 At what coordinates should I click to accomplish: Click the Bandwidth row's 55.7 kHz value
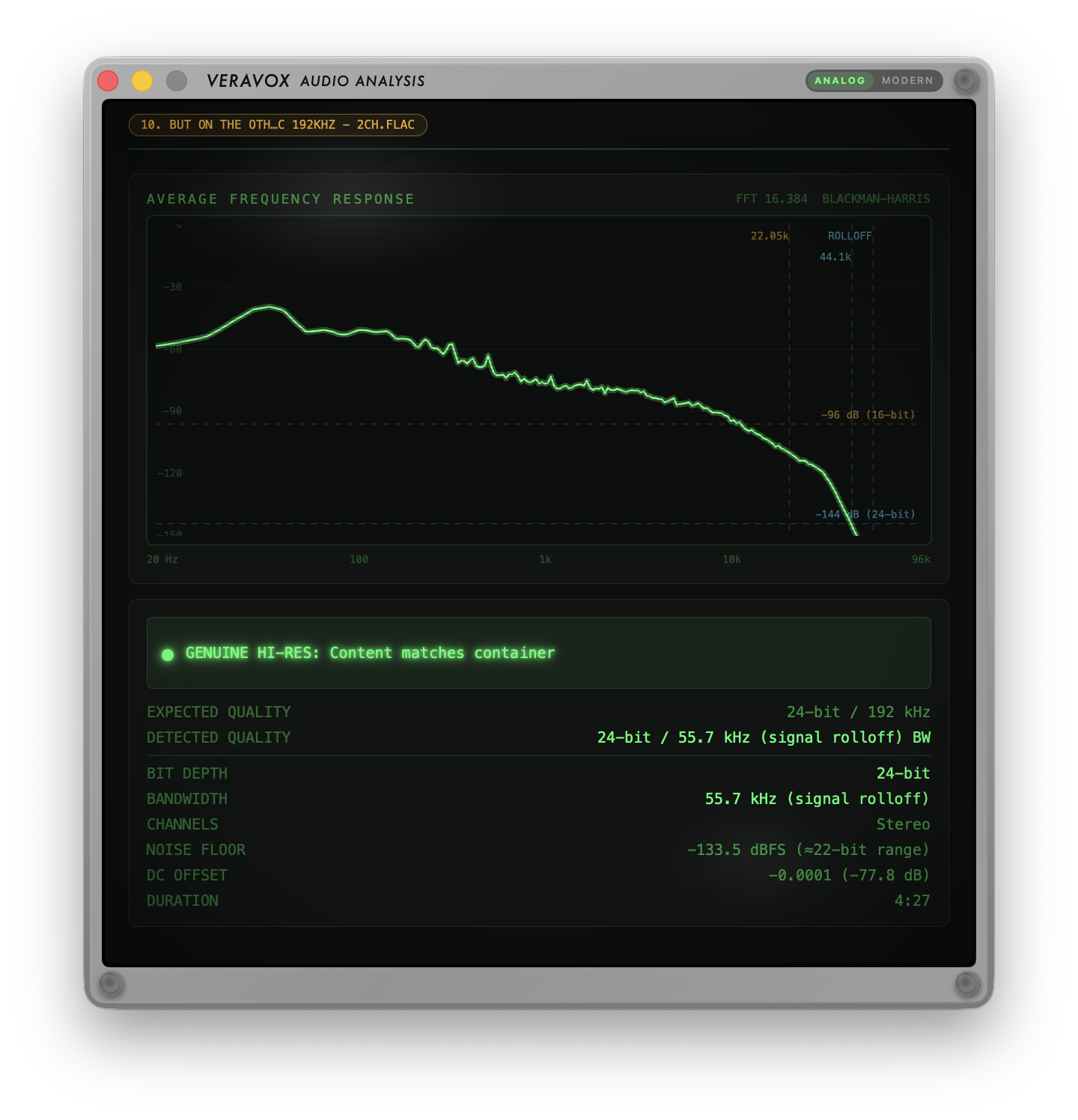click(x=817, y=799)
